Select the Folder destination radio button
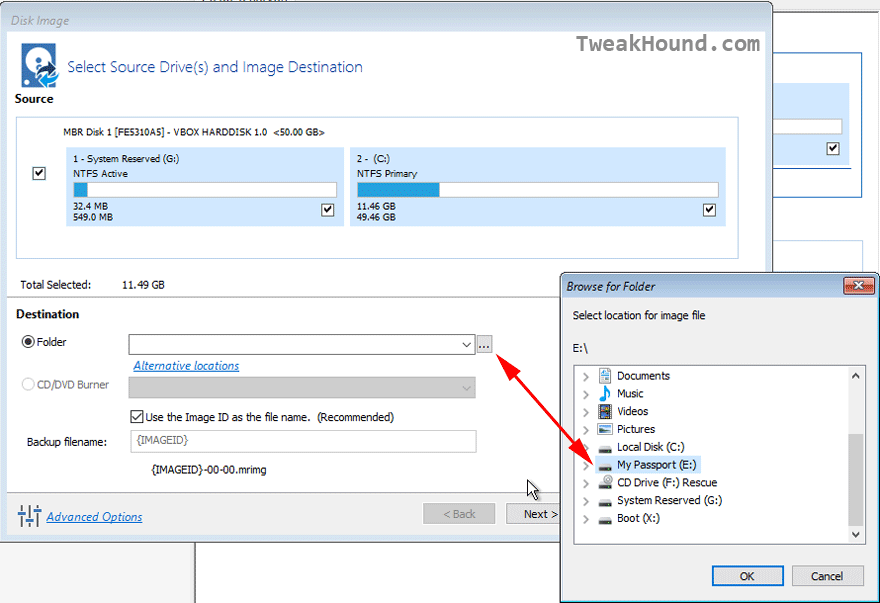Screen dimensions: 880x603 28,341
